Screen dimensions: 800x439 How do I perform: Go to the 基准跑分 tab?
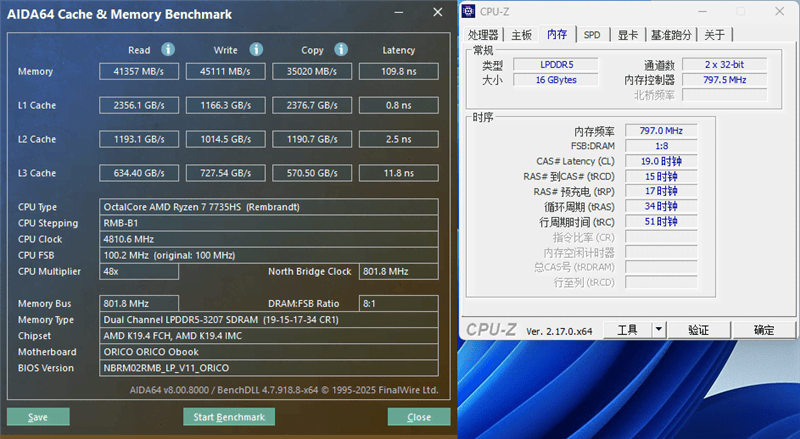[670, 34]
